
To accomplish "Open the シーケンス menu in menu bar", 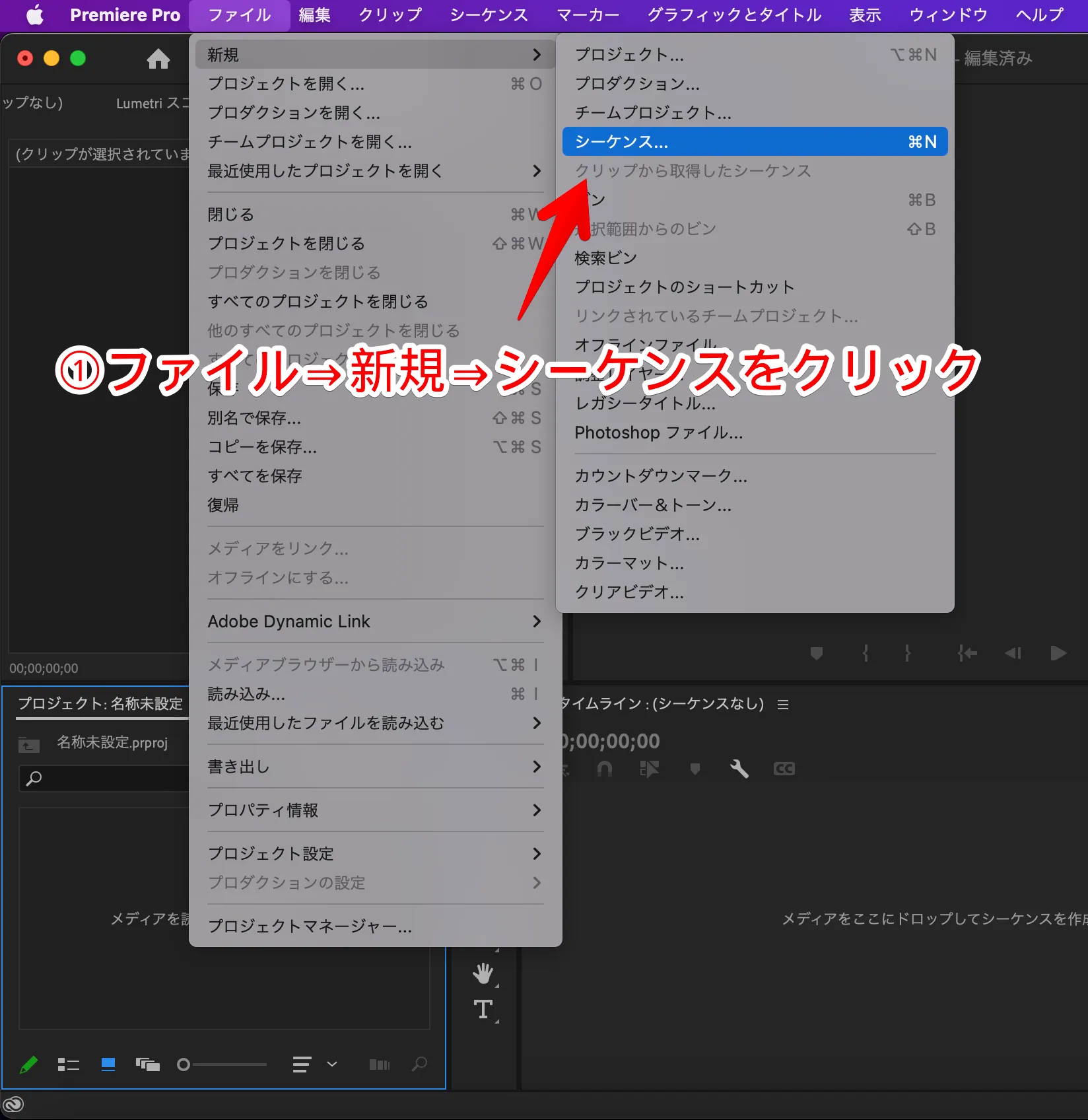I will [x=489, y=15].
